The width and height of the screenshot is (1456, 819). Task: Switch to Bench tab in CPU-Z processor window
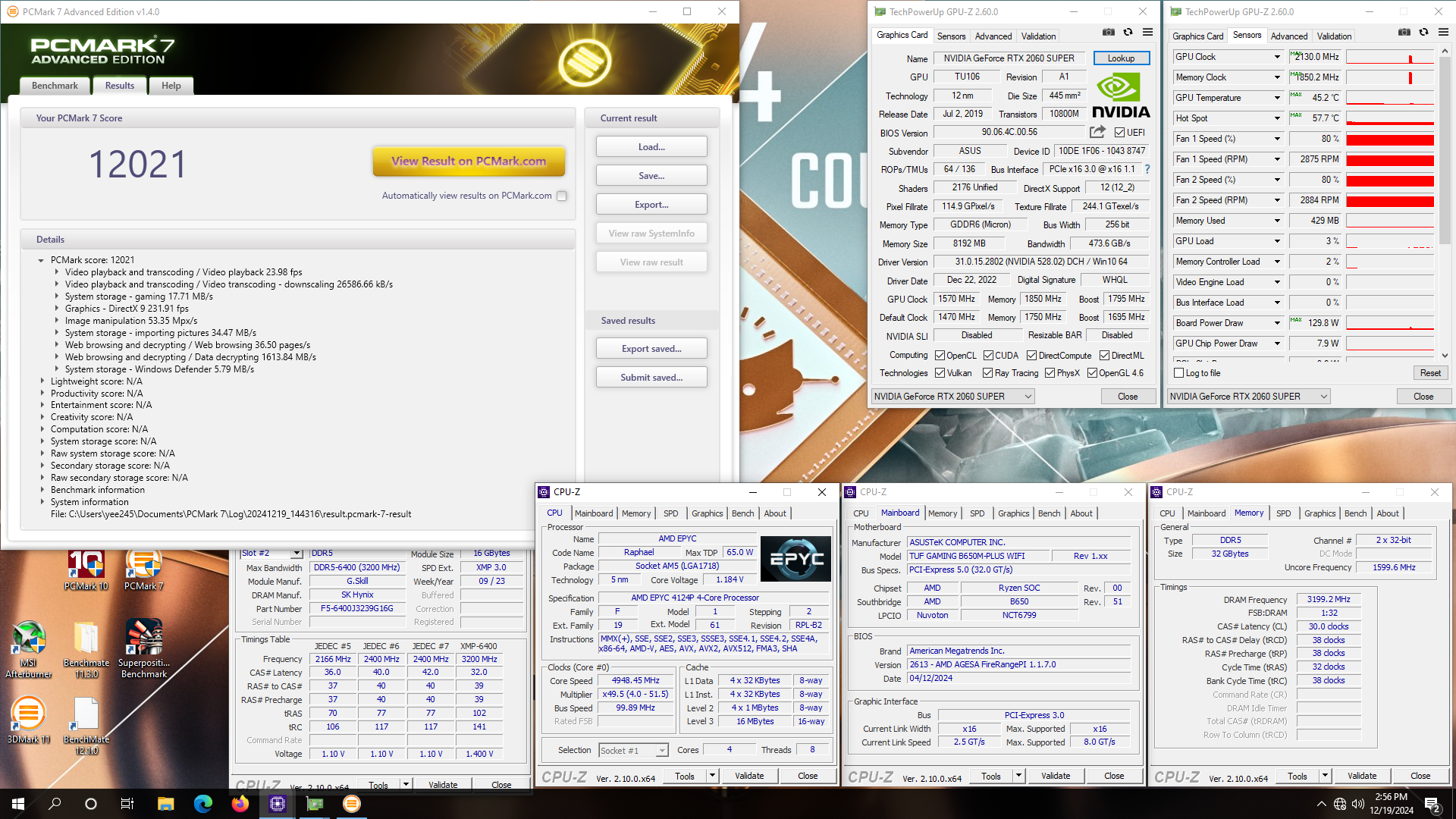[x=742, y=513]
